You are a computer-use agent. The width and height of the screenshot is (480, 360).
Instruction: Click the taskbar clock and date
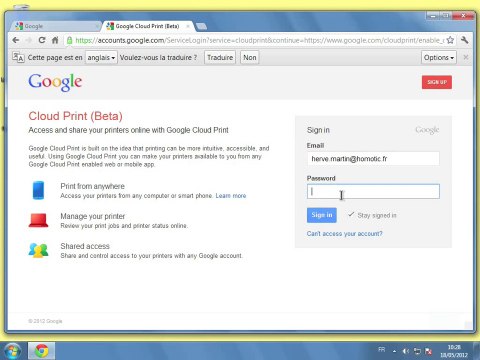(454, 351)
